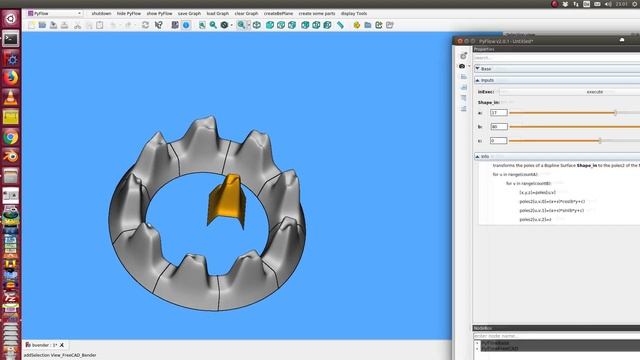This screenshot has width=640, height=360.
Task: Click the volume icon in the system tray
Action: (608, 4)
